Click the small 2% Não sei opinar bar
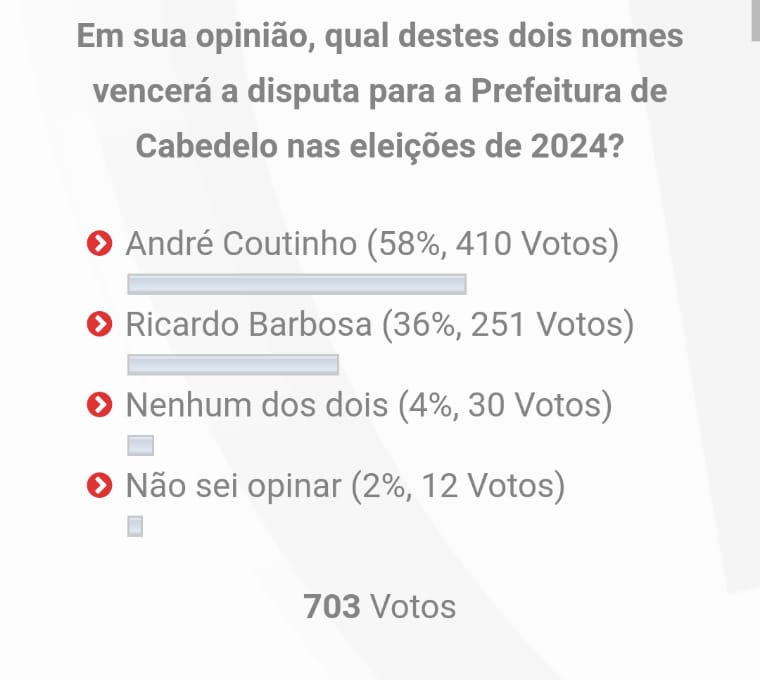 [135, 526]
